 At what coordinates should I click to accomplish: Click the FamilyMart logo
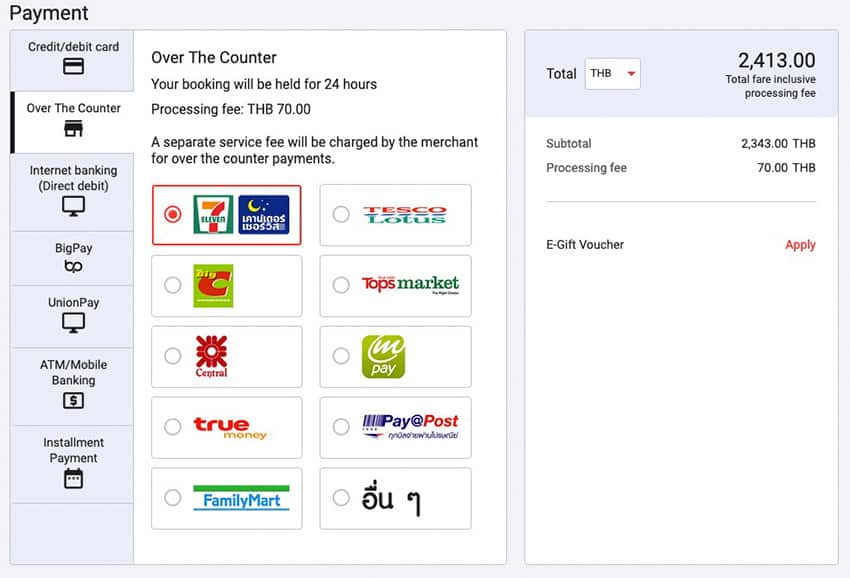tap(241, 498)
